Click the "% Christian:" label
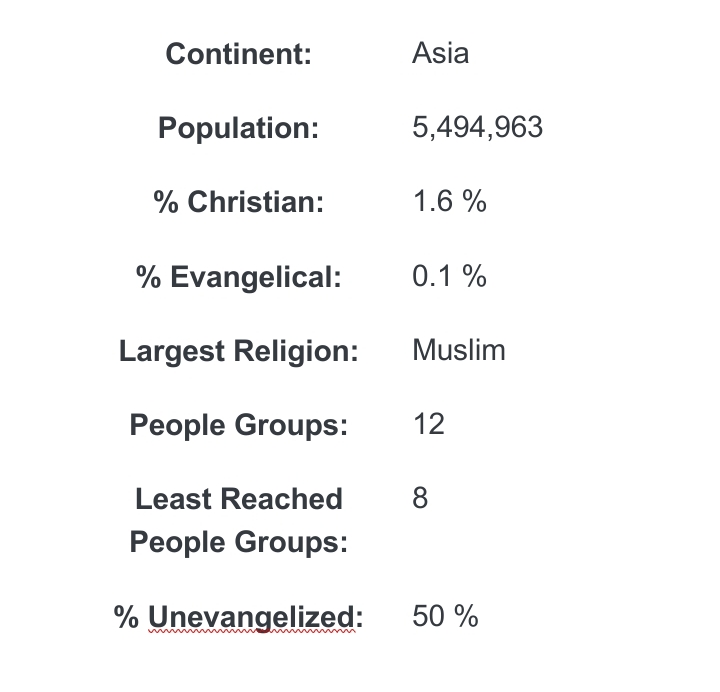The width and height of the screenshot is (720, 692). click(238, 202)
